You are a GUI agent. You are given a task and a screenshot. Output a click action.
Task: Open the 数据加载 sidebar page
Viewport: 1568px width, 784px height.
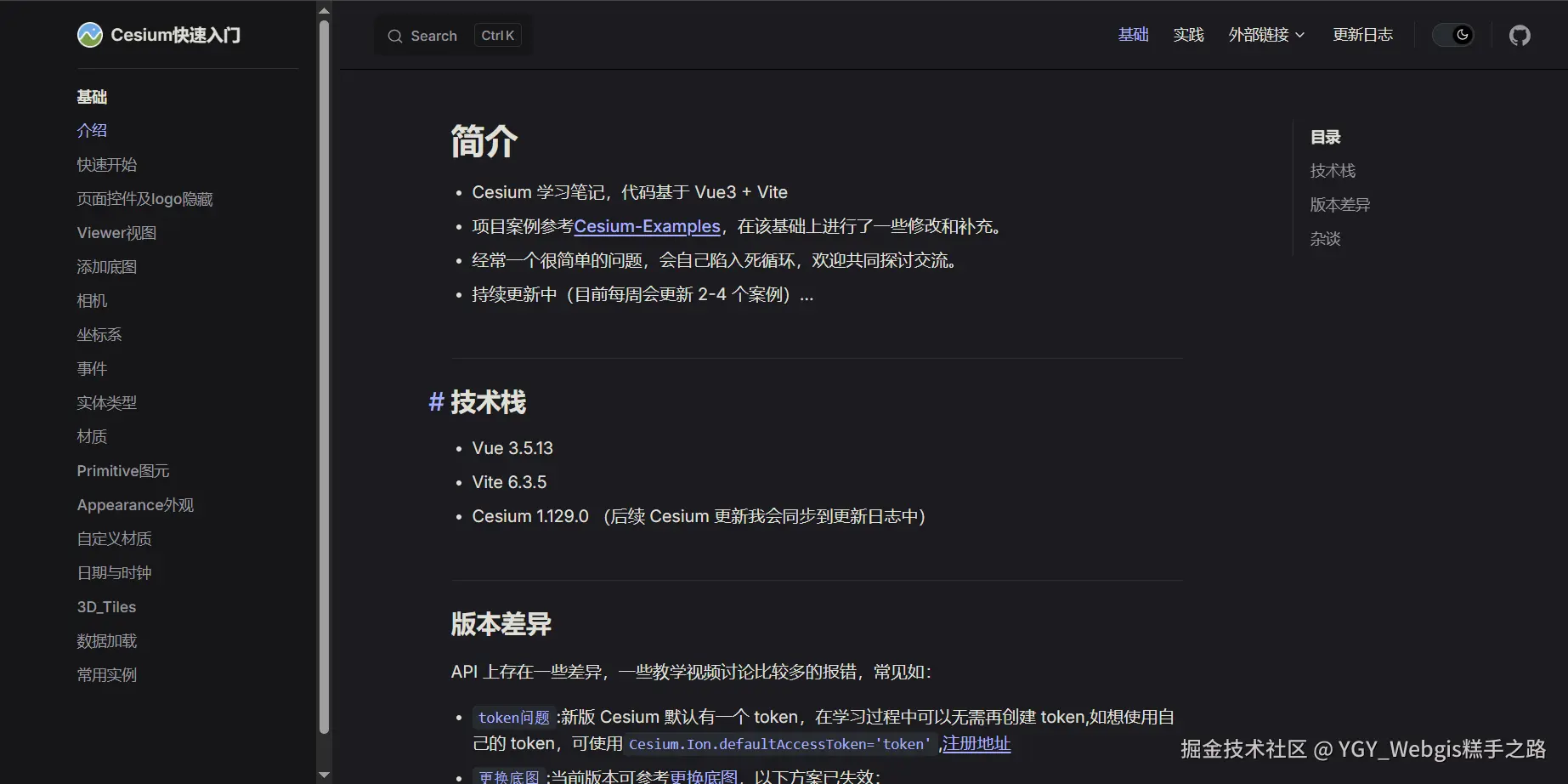107,640
